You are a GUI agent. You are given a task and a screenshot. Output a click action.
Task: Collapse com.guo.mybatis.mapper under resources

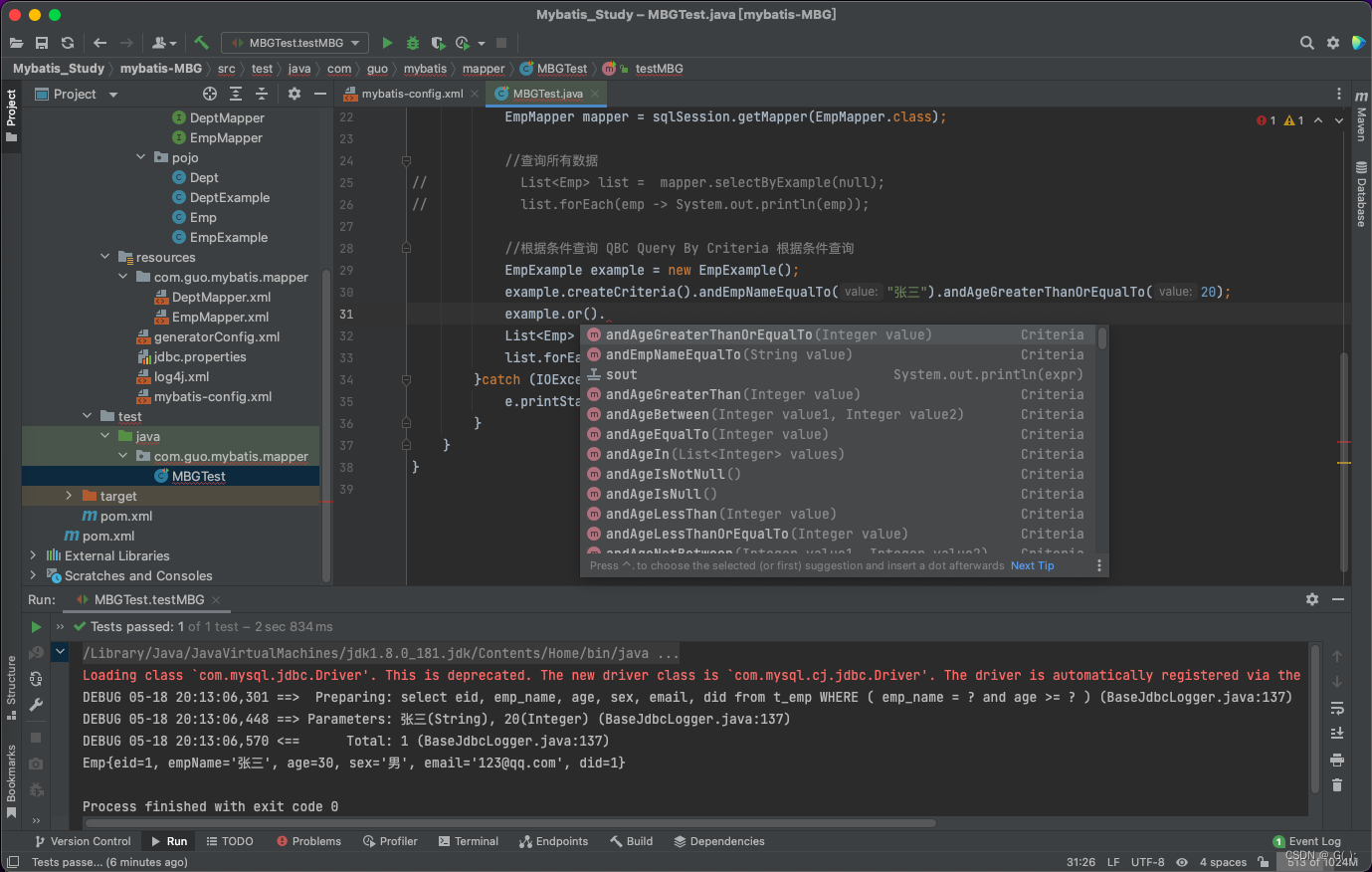(x=122, y=277)
